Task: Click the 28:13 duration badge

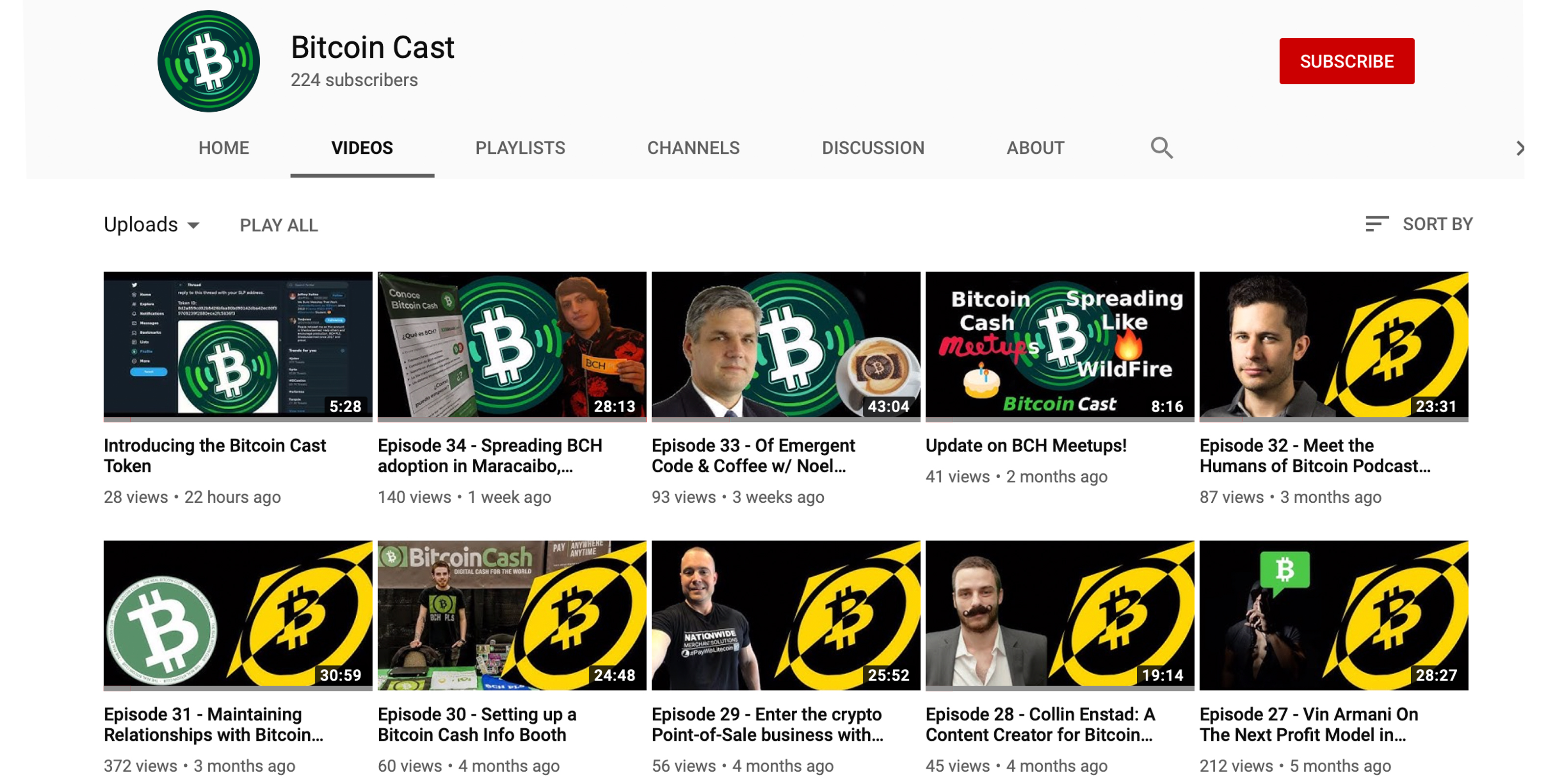Action: pos(614,406)
